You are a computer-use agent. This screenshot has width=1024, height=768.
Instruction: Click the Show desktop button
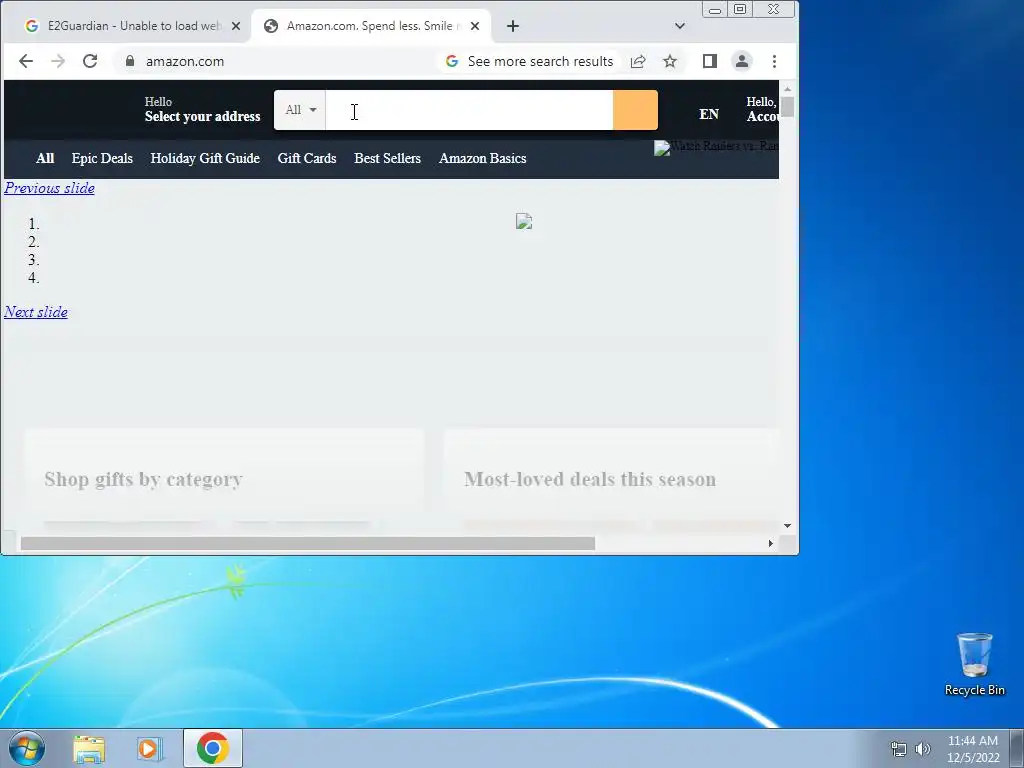[1017, 749]
